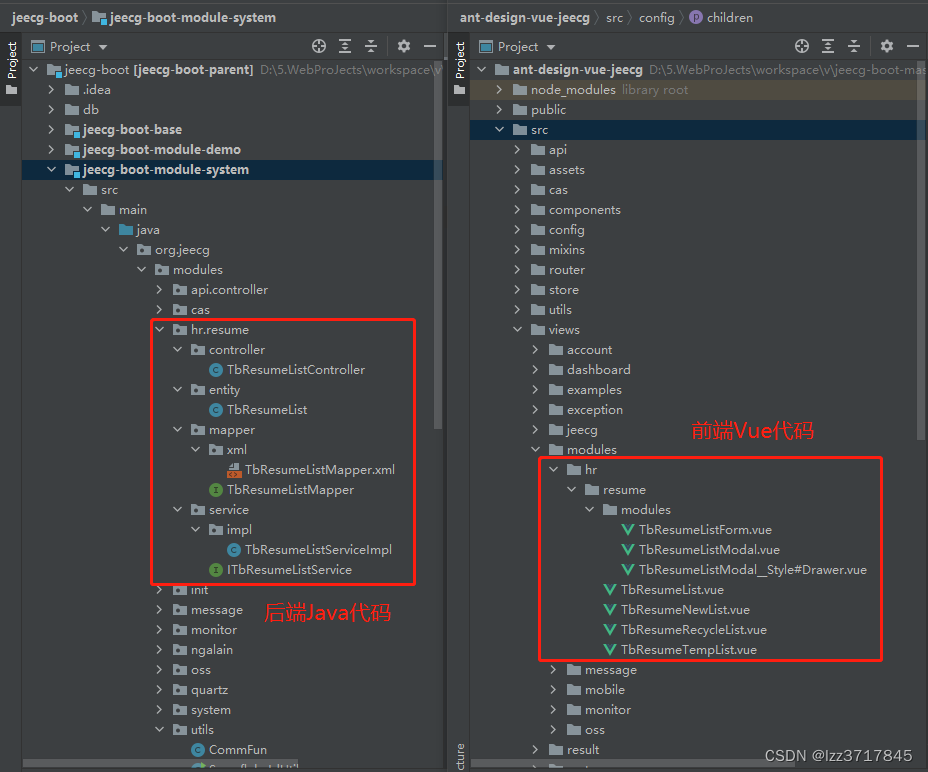This screenshot has height=772, width=928.
Task: Select TbResumeList entity class icon
Action: click(x=216, y=410)
